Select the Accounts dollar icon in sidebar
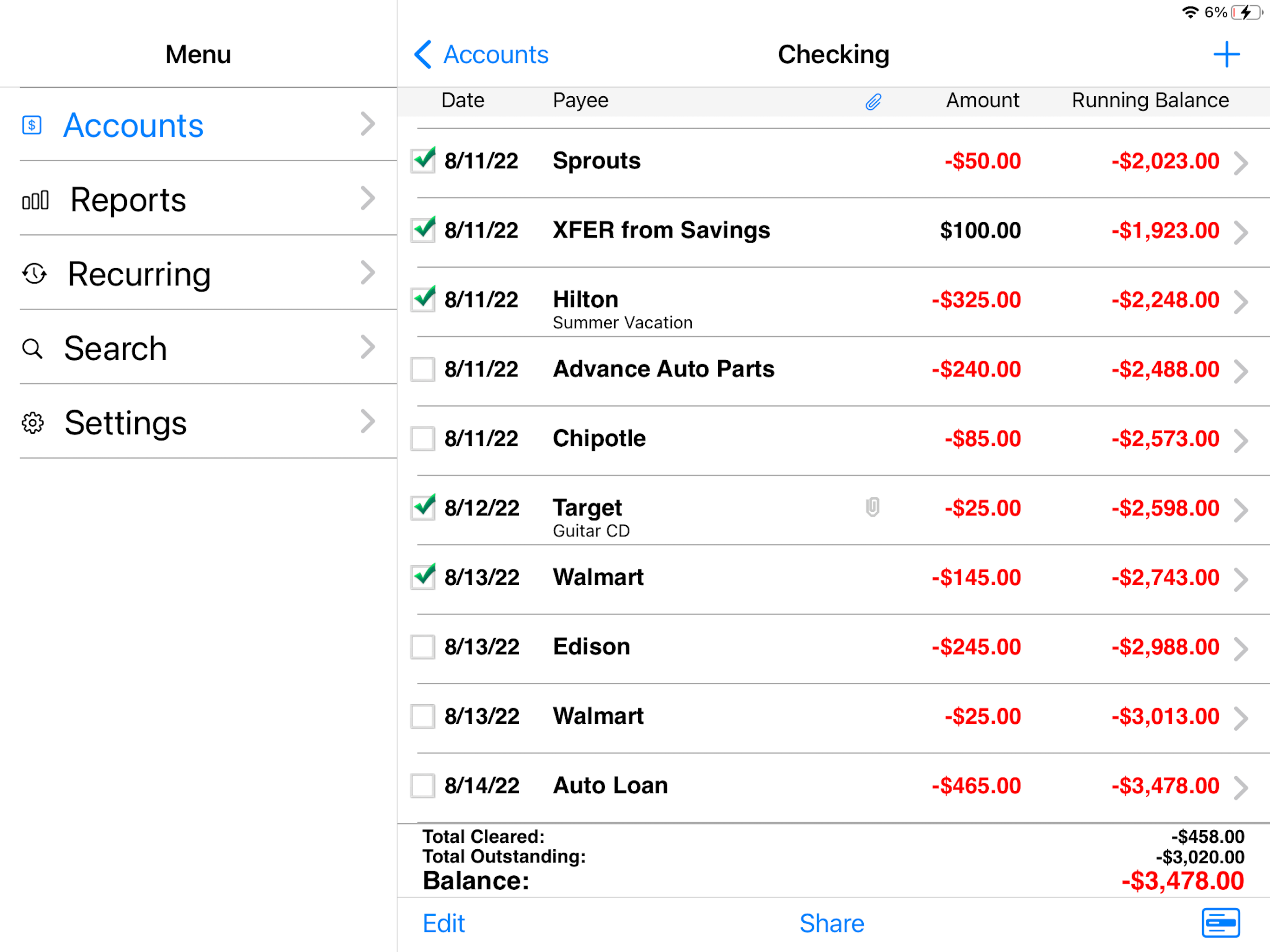The height and width of the screenshot is (952, 1270). click(32, 125)
